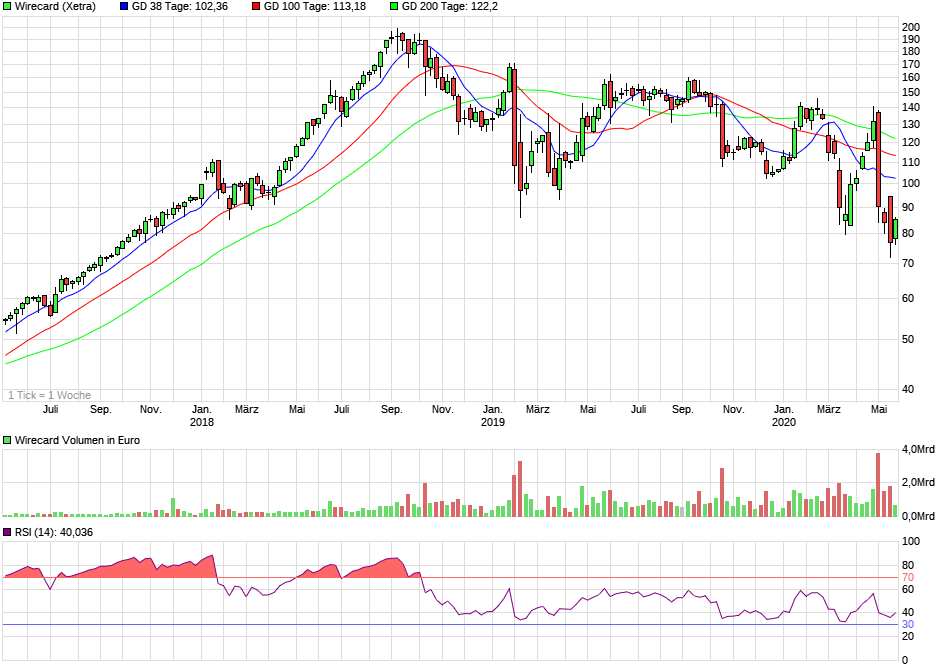Click the '110' price axis label

(x=911, y=162)
